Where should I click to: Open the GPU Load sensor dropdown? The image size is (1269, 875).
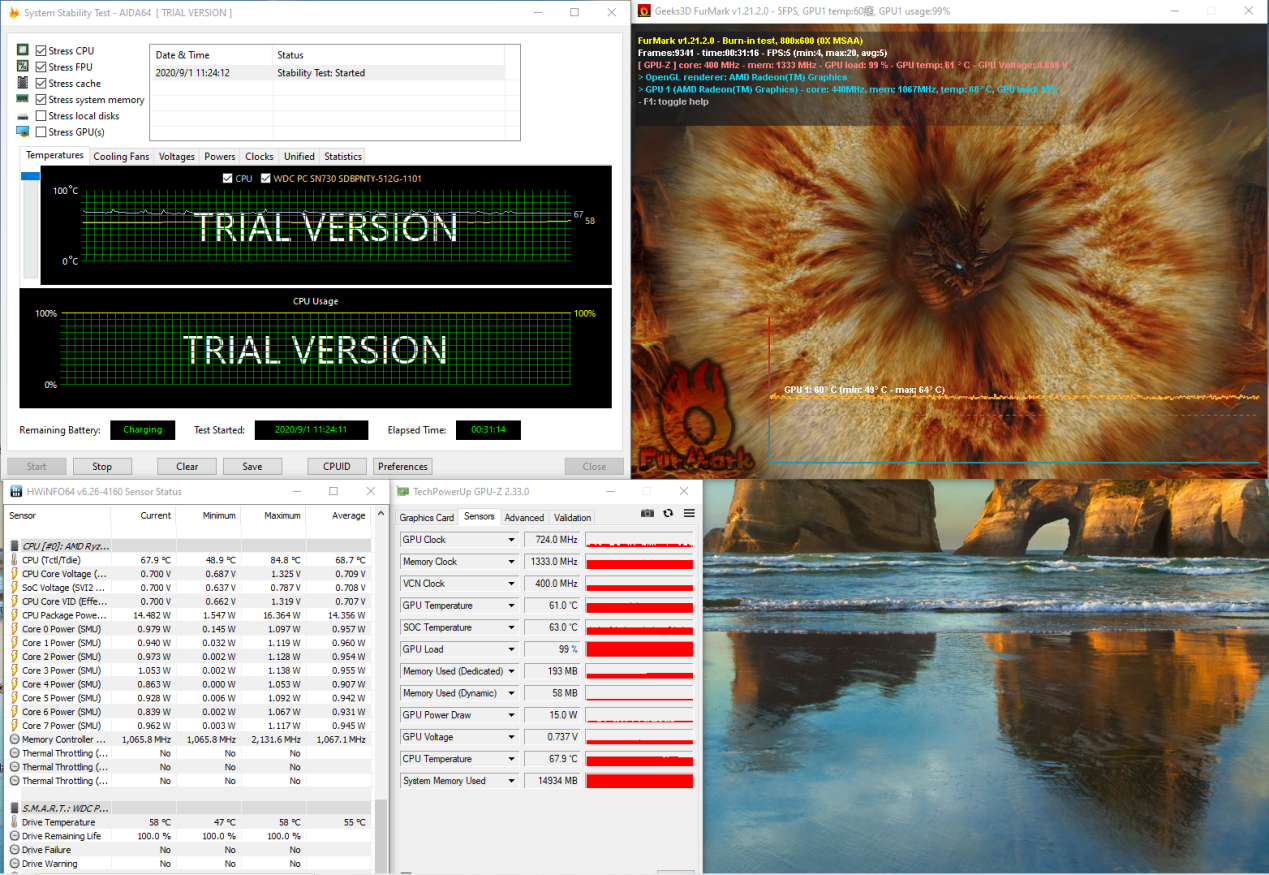click(511, 649)
